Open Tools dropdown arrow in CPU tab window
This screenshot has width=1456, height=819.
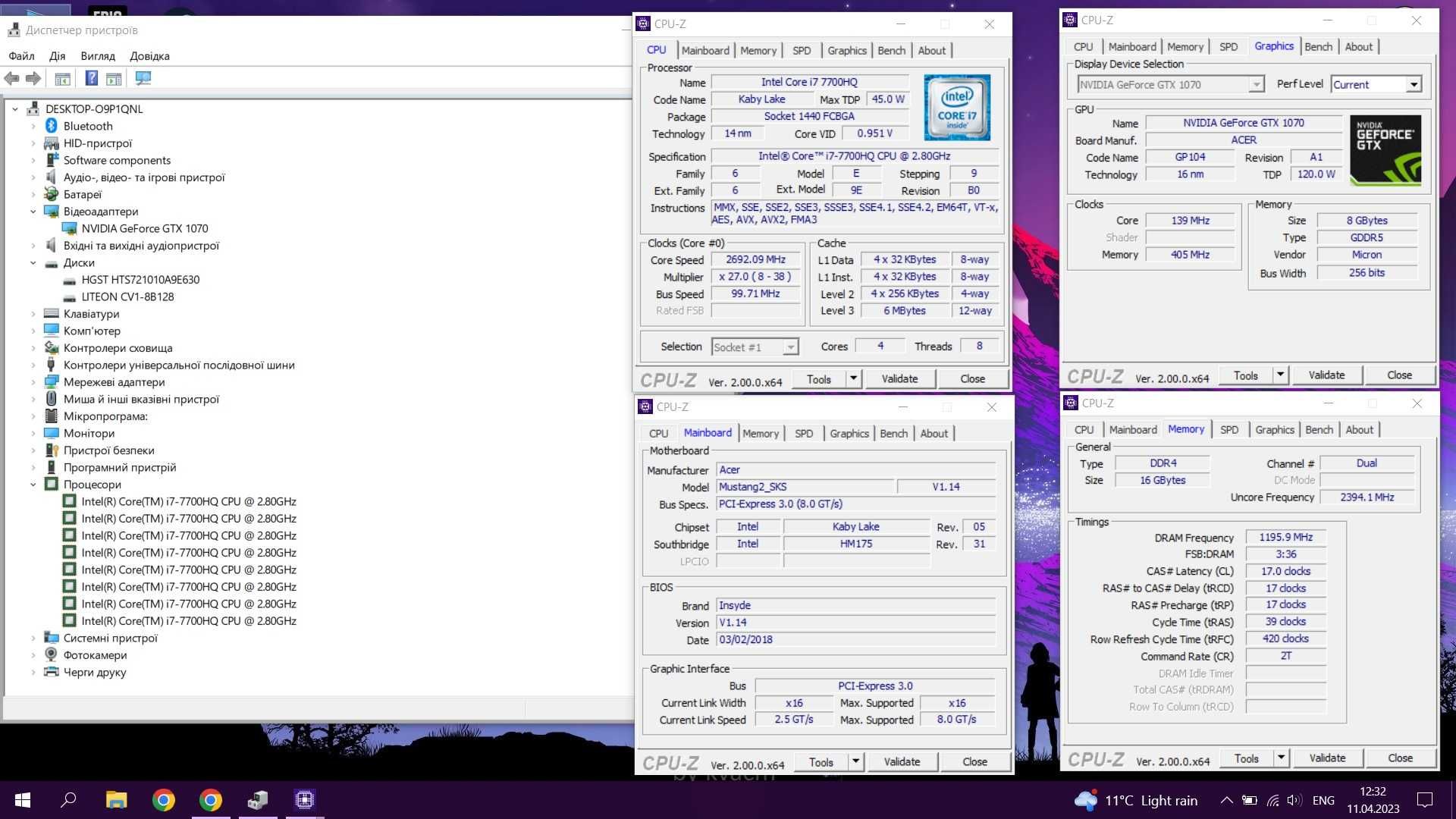[x=854, y=378]
